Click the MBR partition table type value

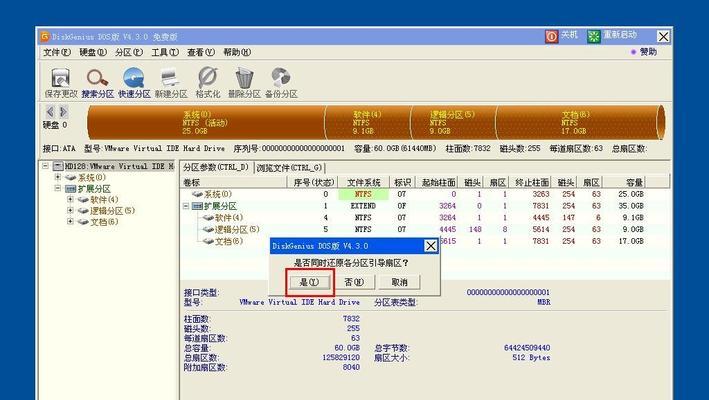click(544, 302)
